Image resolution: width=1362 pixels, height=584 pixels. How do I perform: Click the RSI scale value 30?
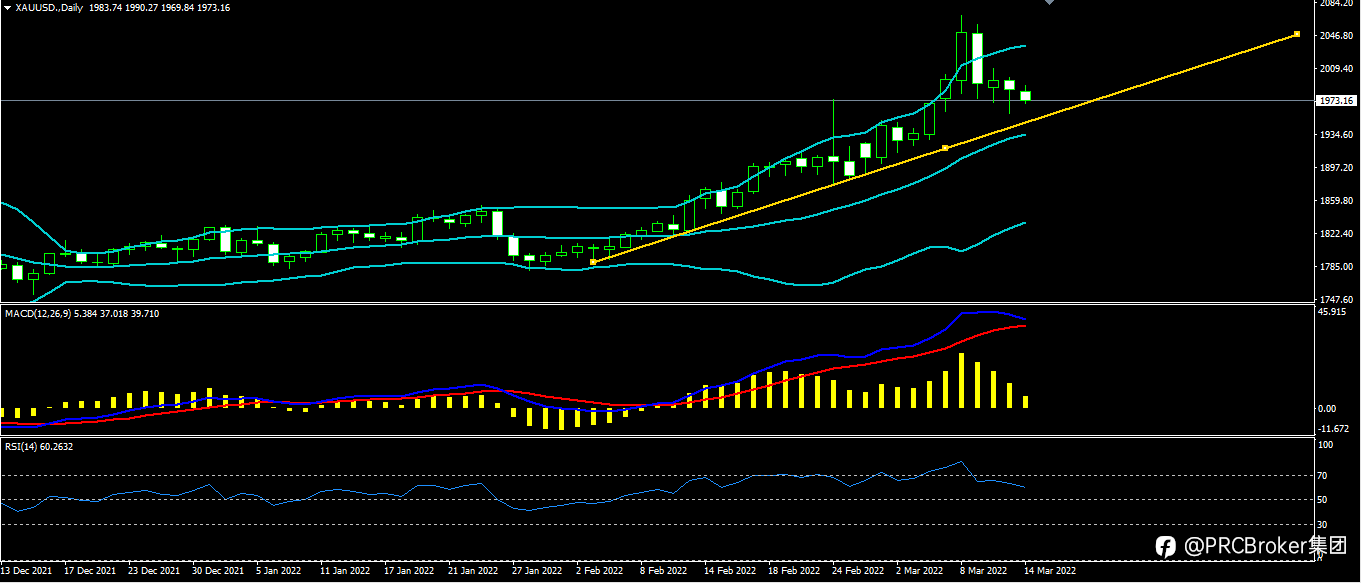click(x=1323, y=524)
